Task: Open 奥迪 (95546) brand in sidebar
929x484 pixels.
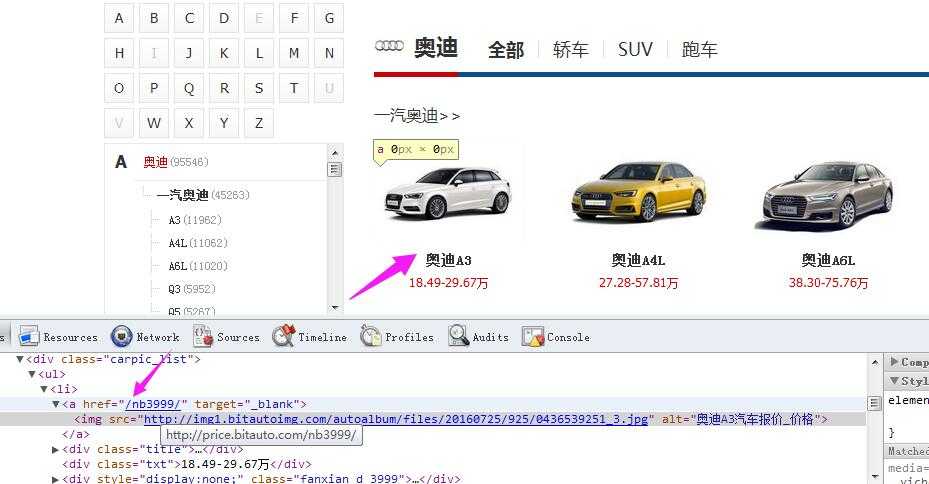Action: [176, 162]
